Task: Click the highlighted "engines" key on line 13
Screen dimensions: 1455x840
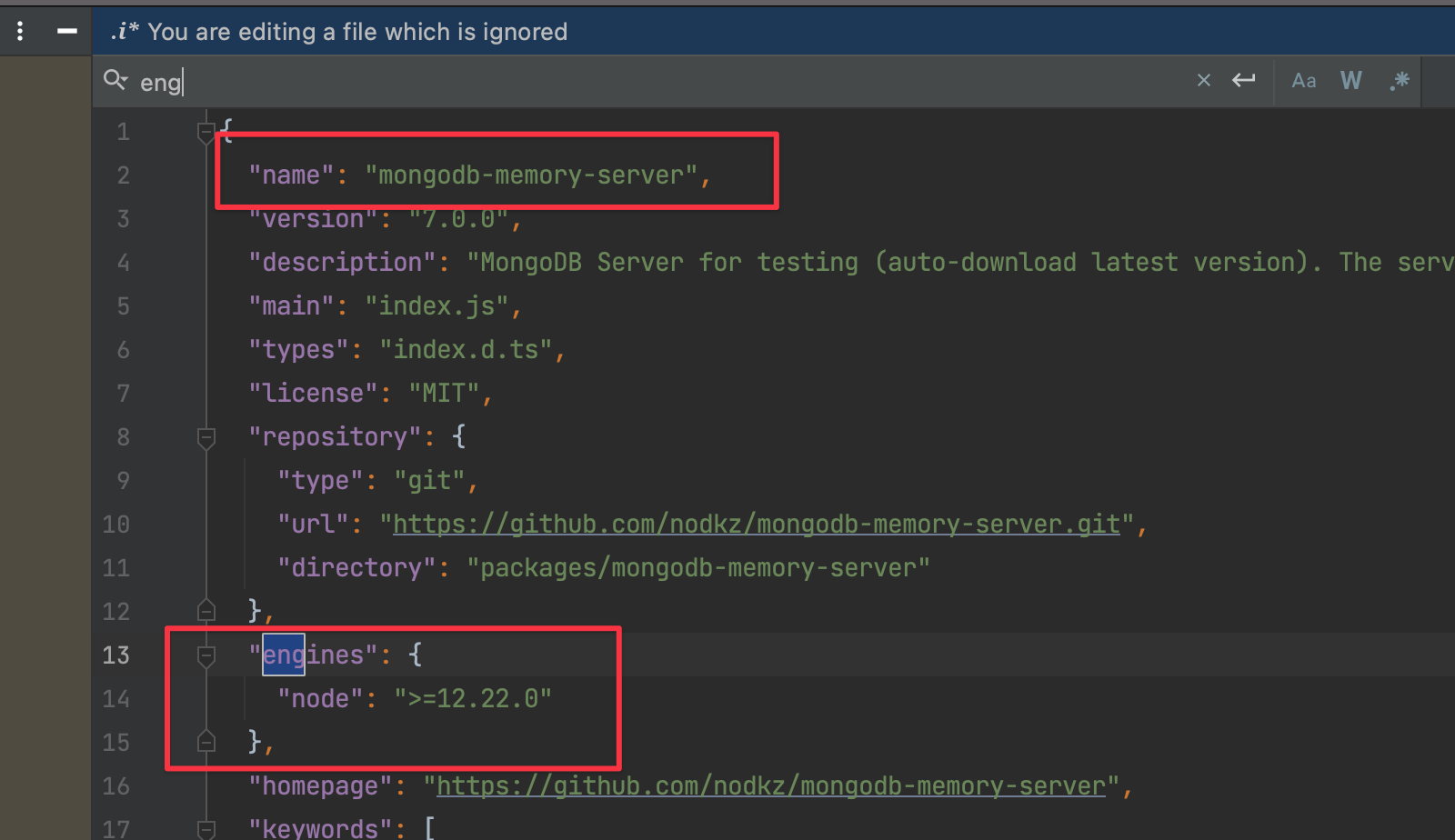Action: [313, 655]
